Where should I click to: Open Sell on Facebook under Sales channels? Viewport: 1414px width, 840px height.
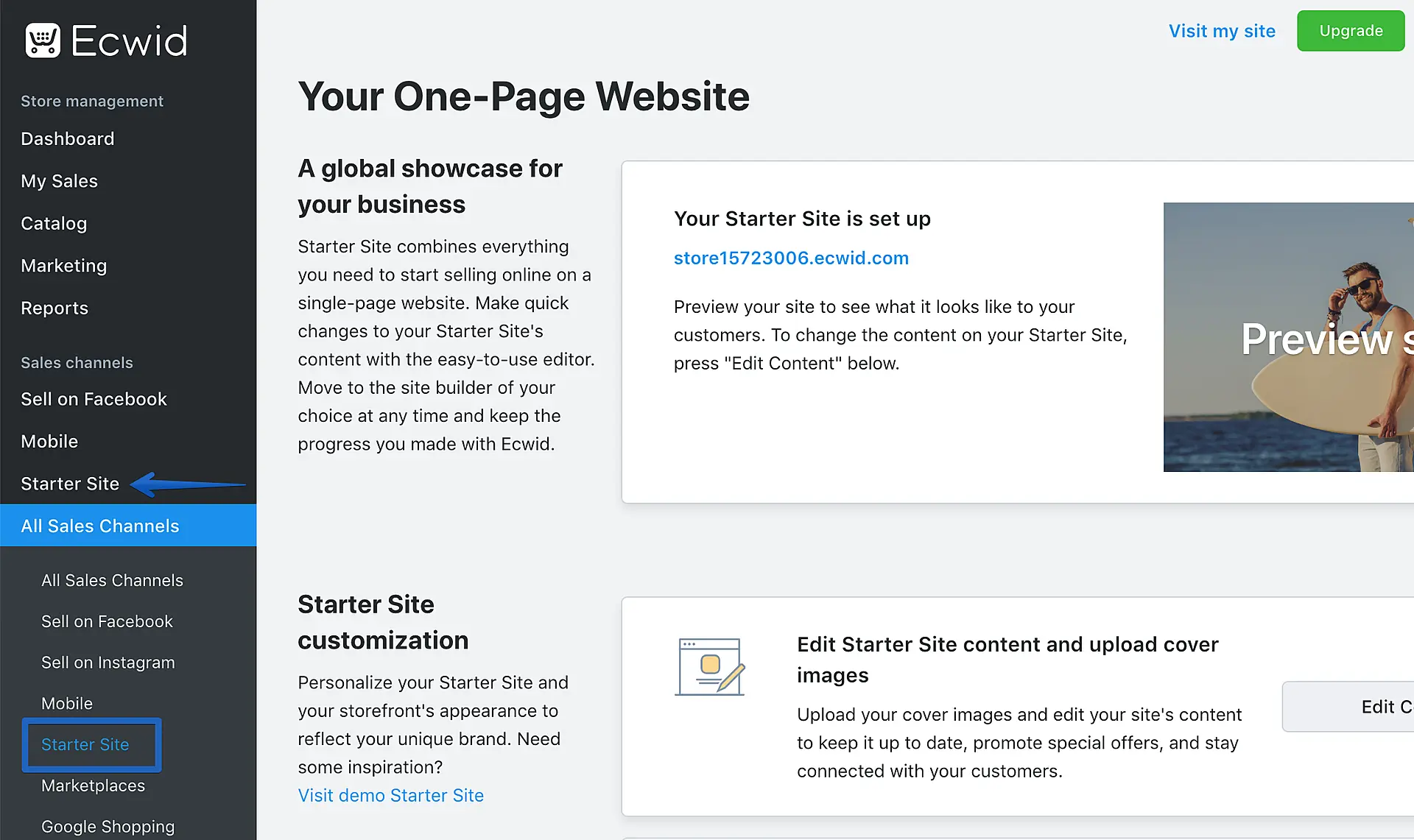click(94, 399)
